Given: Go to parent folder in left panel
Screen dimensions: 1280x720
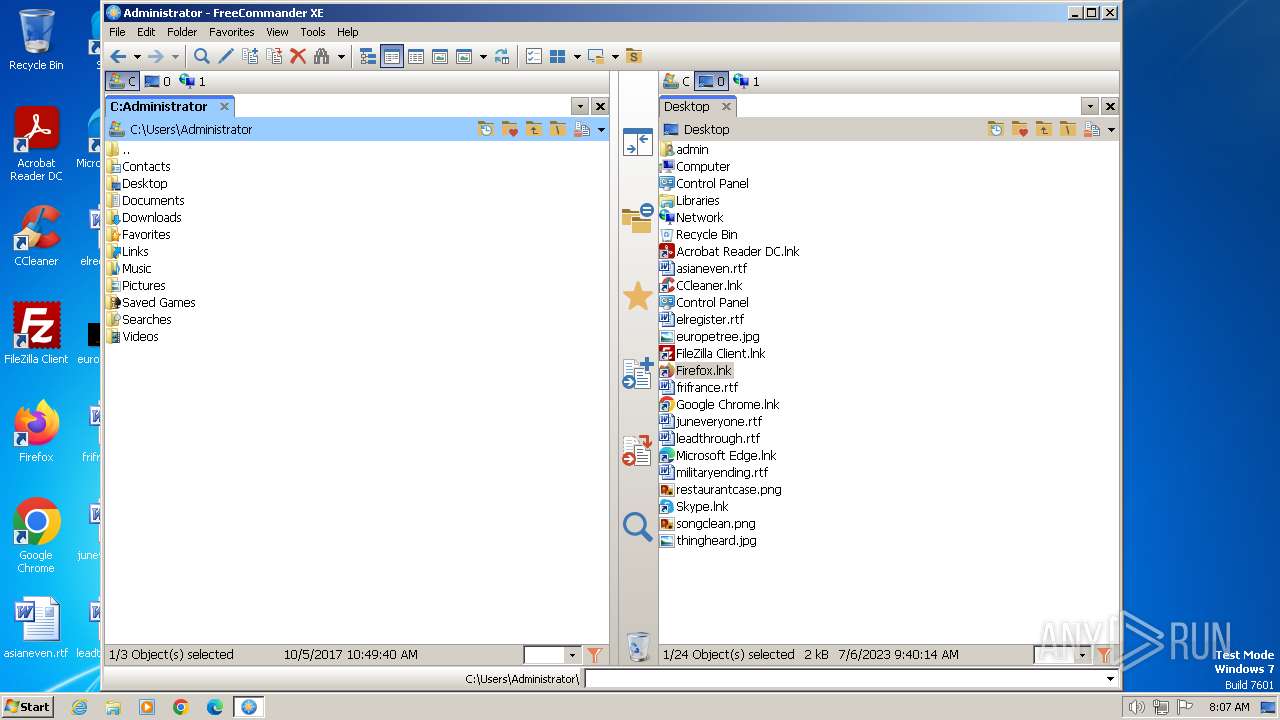Looking at the screenshot, I should [534, 129].
